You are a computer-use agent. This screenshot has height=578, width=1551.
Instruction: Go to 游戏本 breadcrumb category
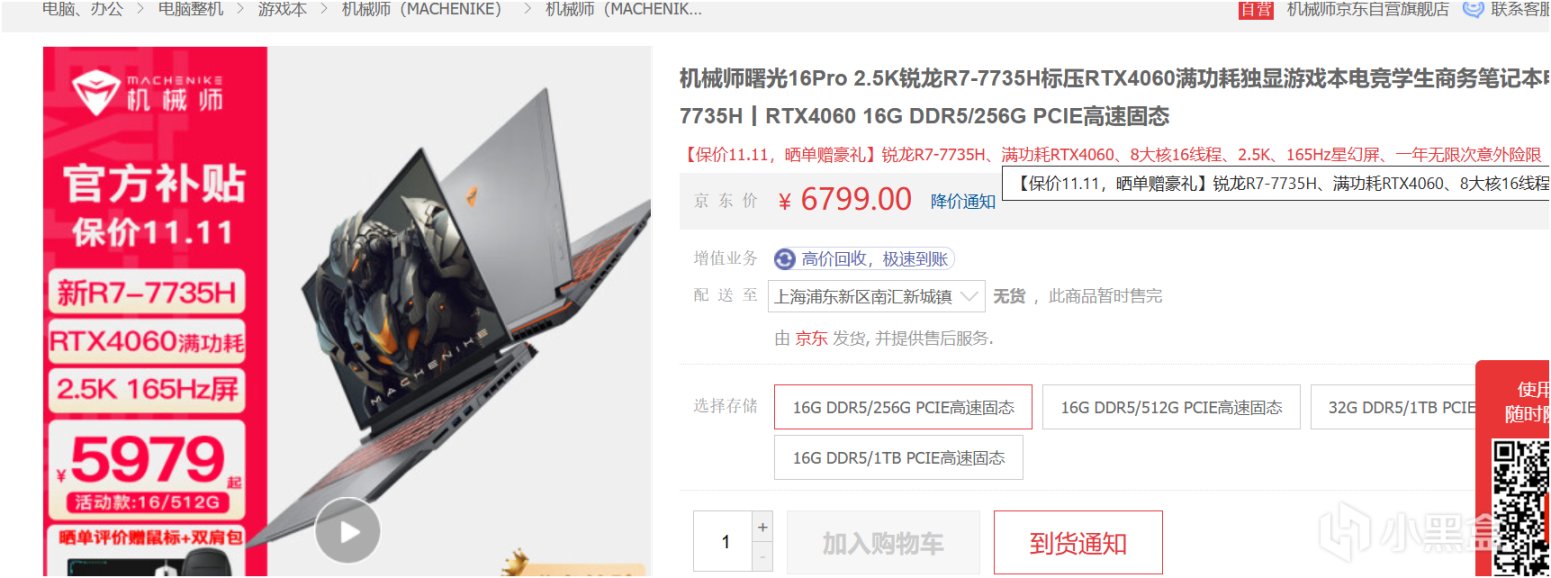click(282, 9)
